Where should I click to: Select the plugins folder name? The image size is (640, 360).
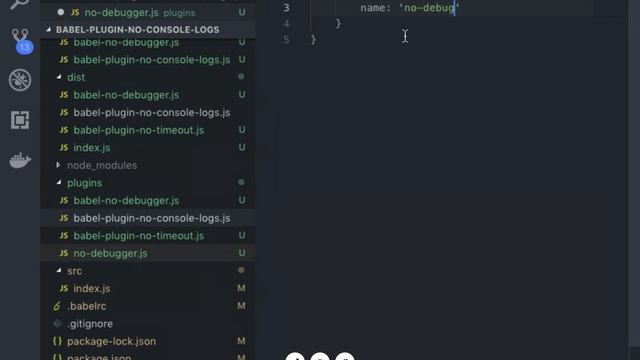pos(84,183)
